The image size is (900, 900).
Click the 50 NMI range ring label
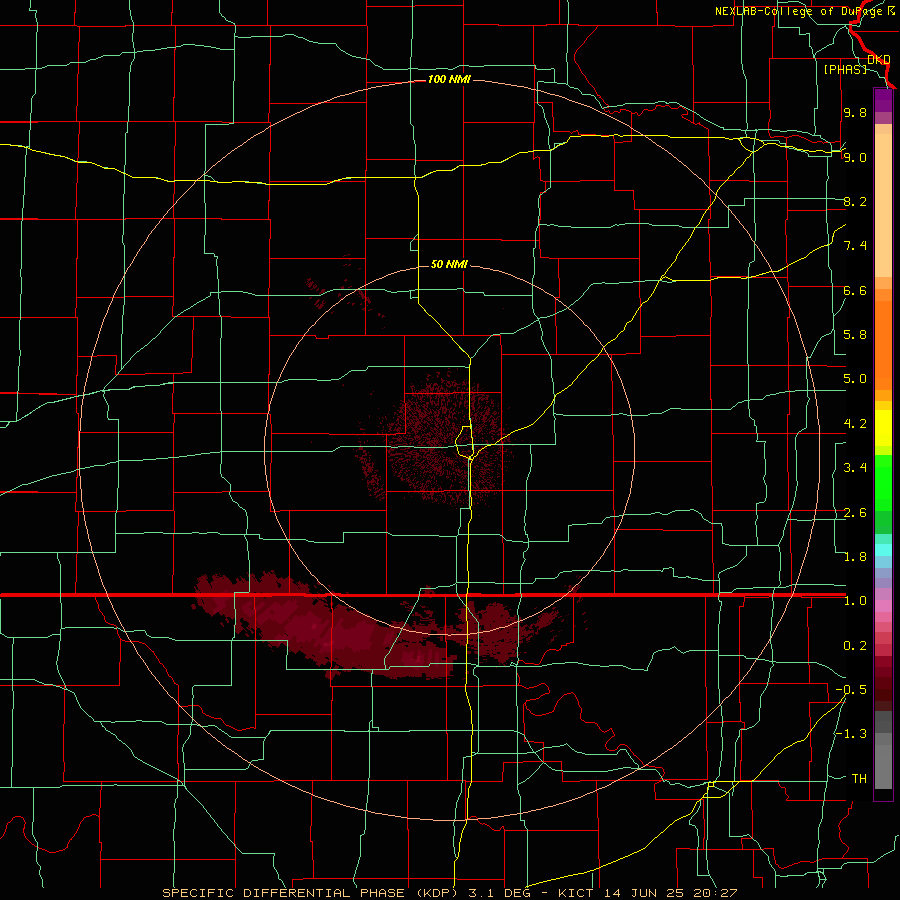pyautogui.click(x=449, y=264)
